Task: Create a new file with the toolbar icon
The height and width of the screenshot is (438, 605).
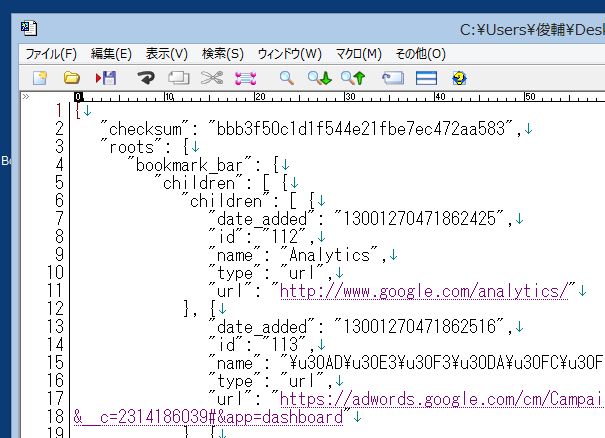Action: click(x=40, y=78)
